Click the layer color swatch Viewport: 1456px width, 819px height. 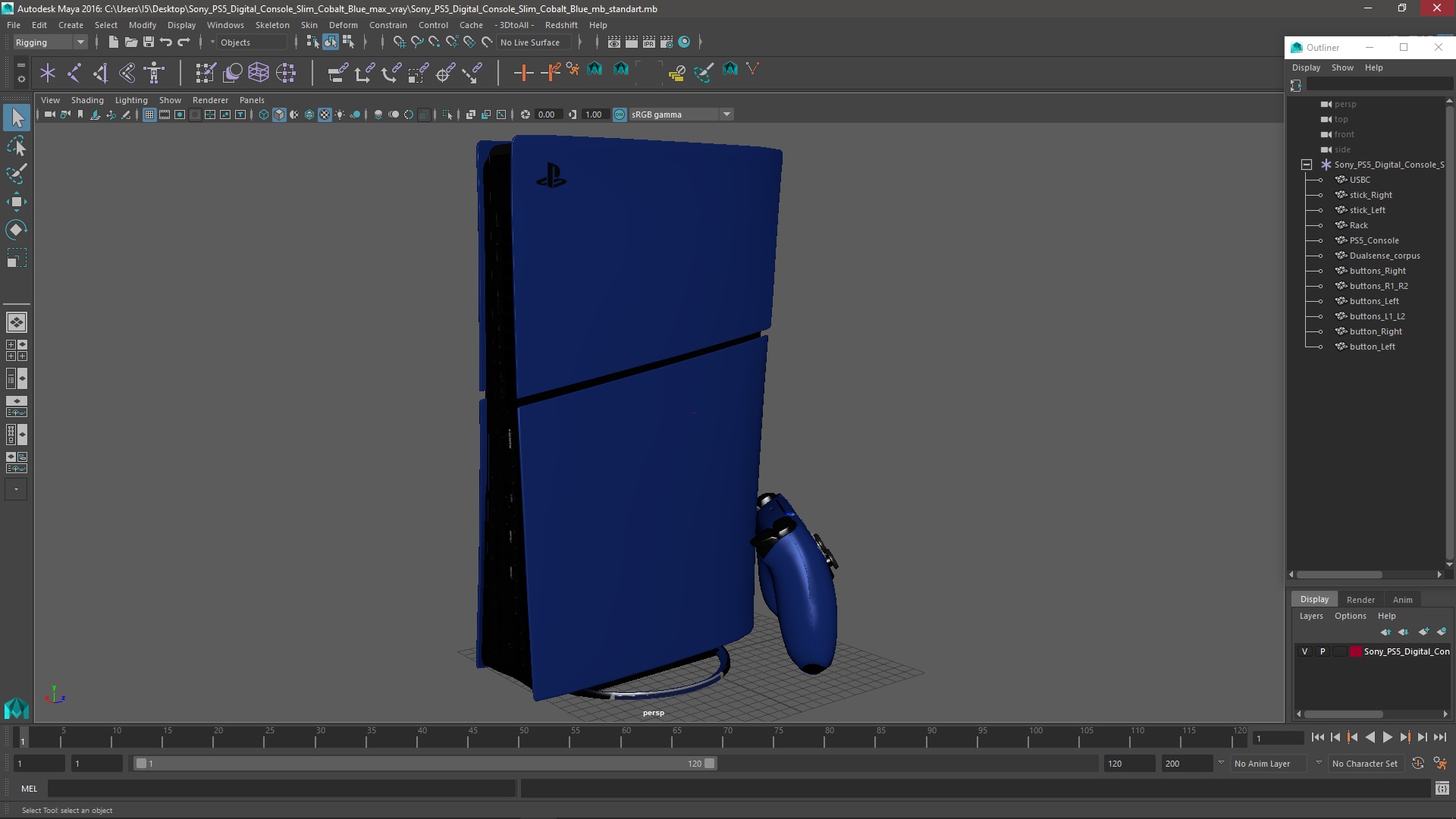(x=1355, y=651)
